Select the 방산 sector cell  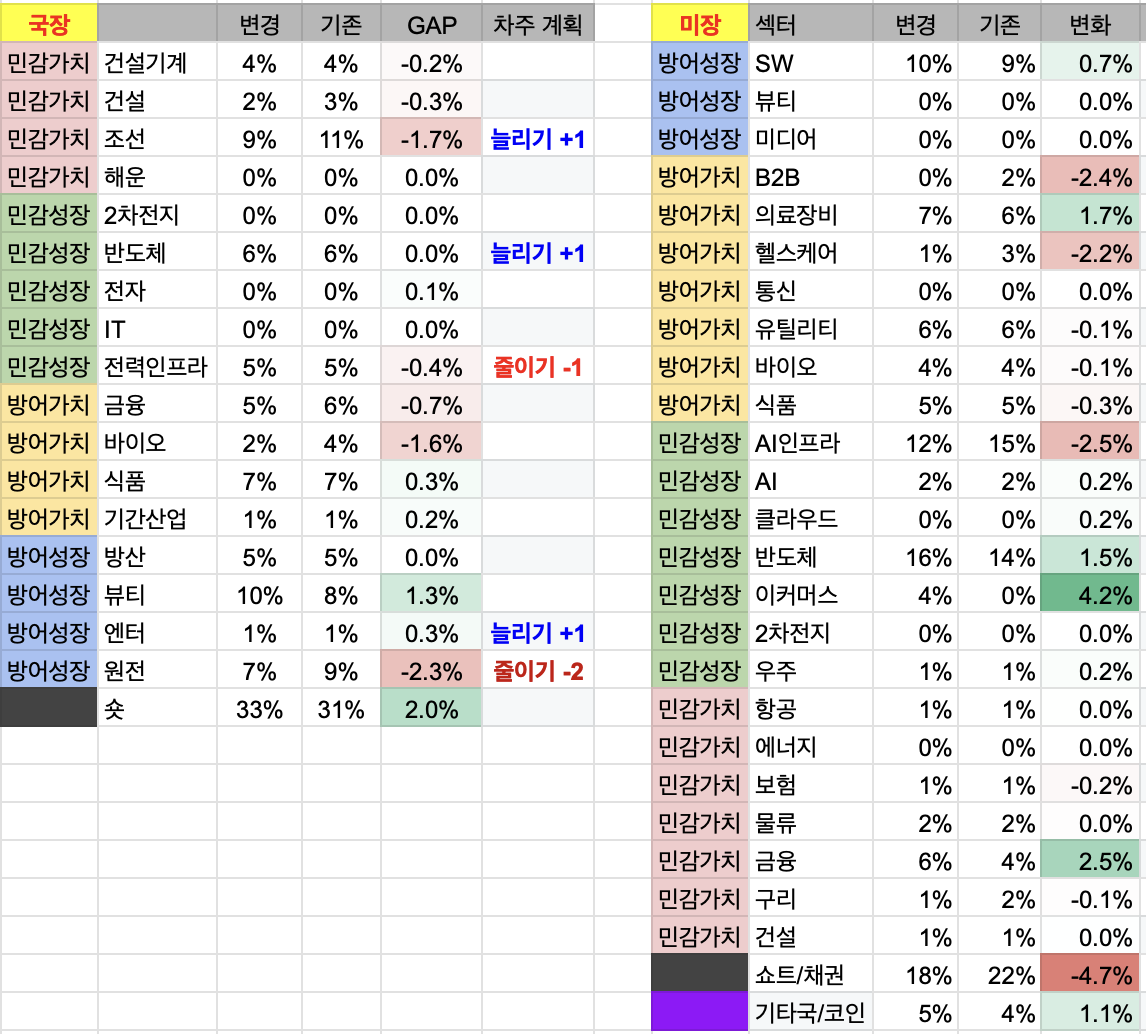coord(157,556)
